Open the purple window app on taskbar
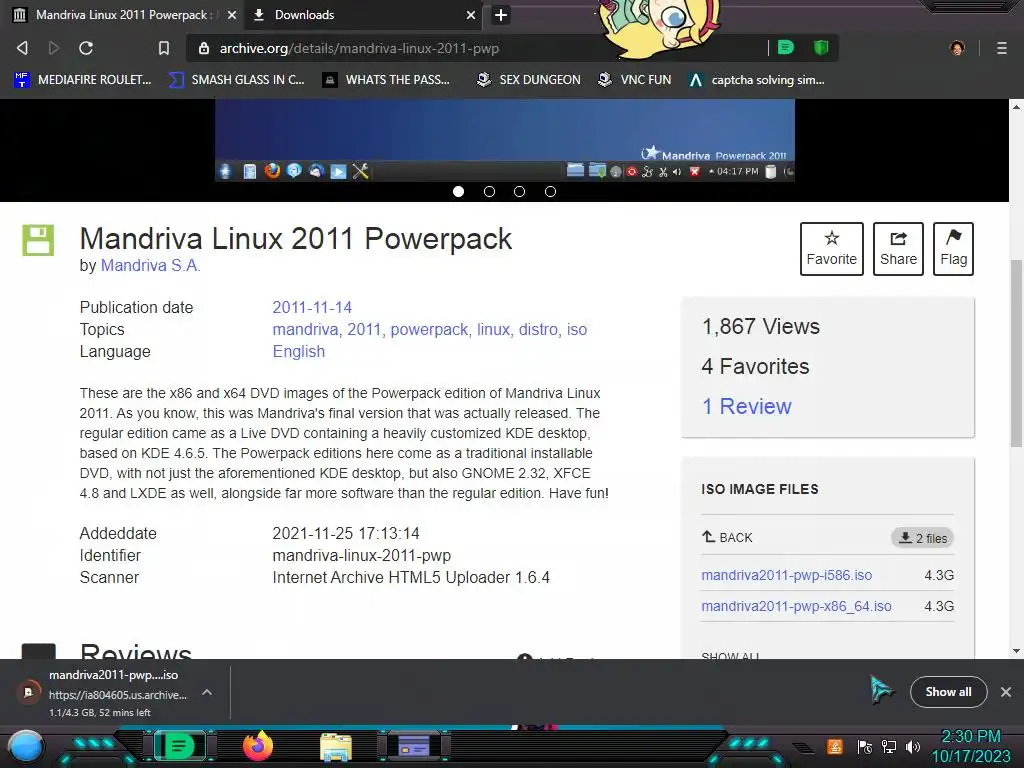 point(413,746)
